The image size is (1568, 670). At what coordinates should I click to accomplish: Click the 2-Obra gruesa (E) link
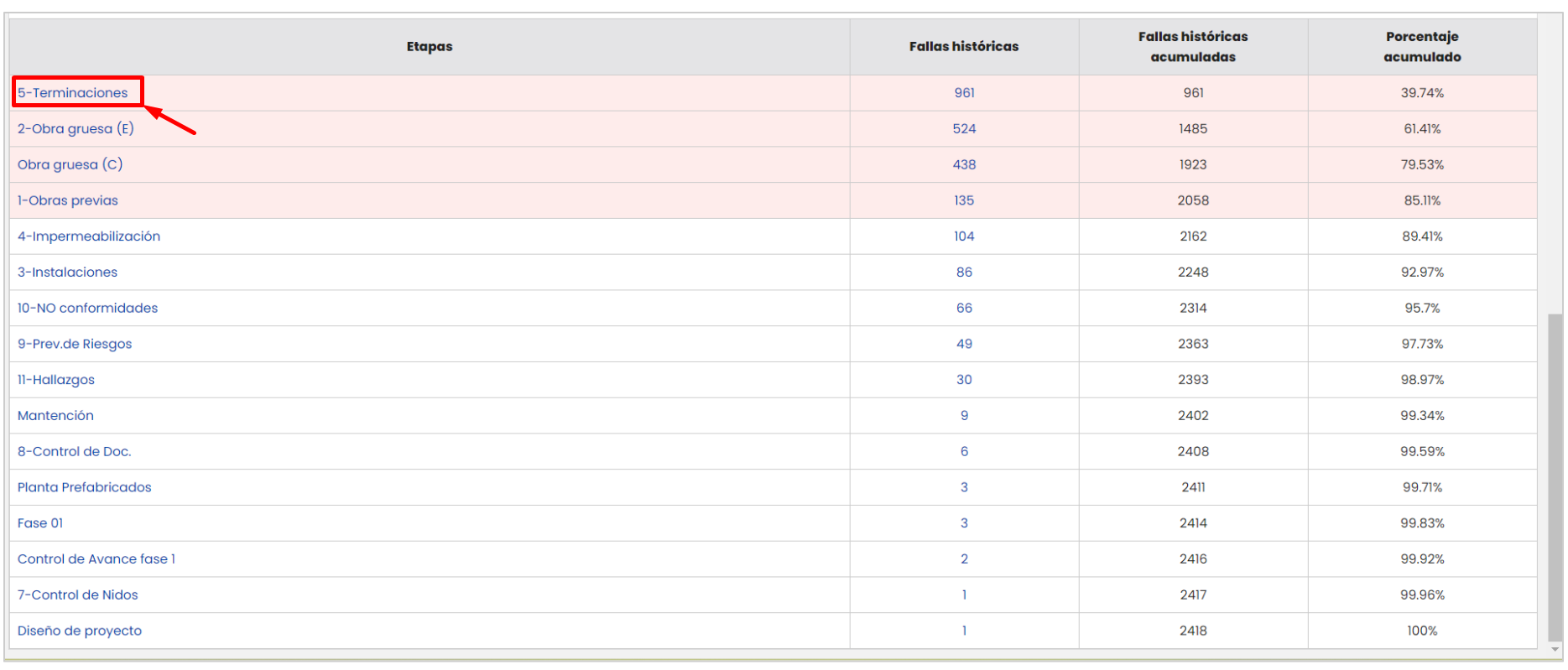(x=76, y=129)
